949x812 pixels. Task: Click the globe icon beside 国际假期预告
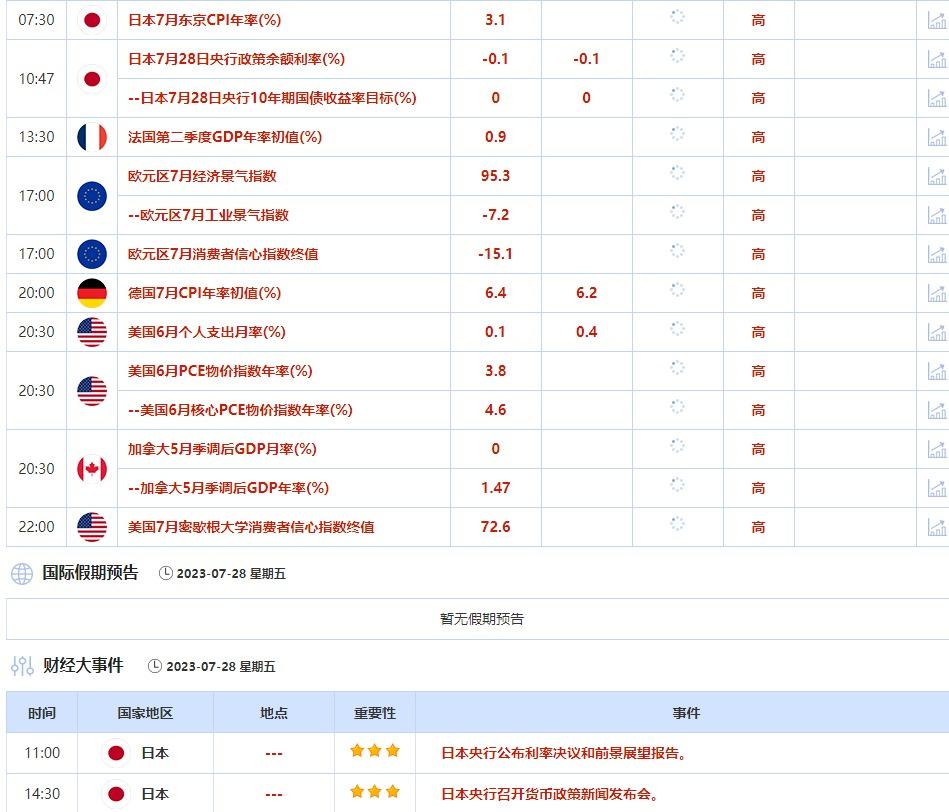point(22,574)
